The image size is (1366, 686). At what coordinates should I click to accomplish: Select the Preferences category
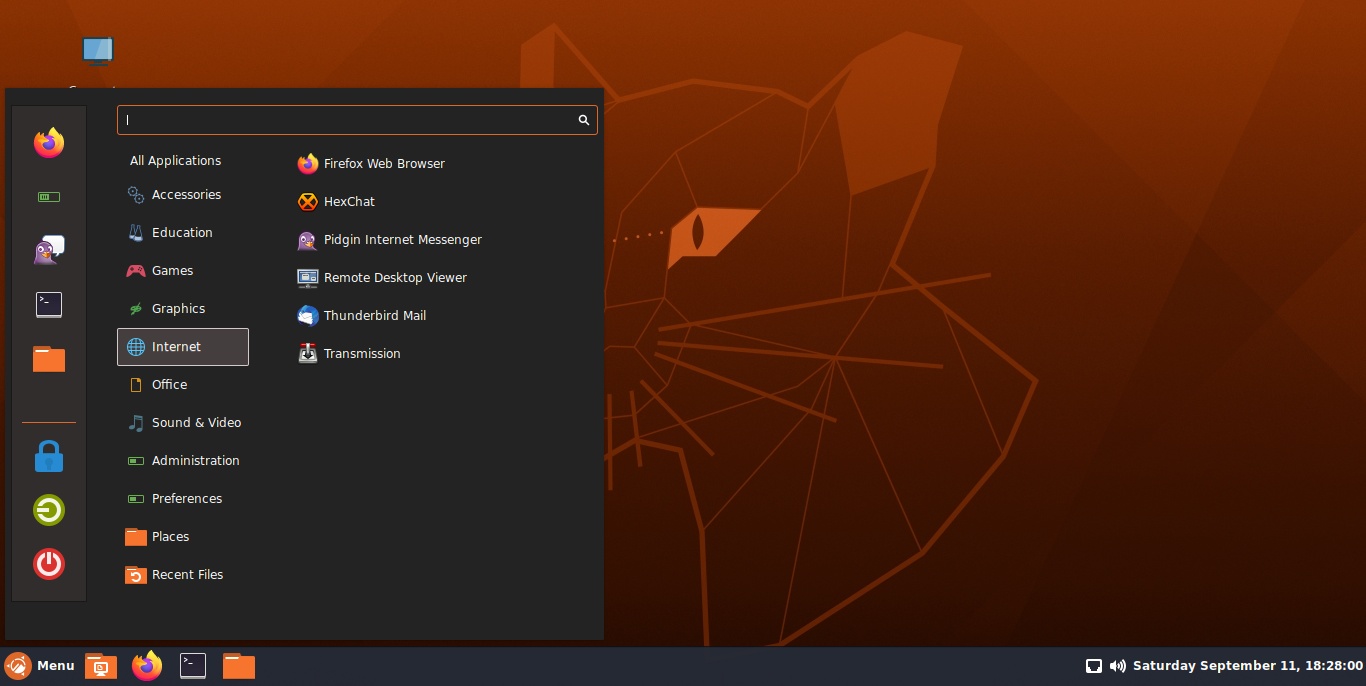click(186, 499)
